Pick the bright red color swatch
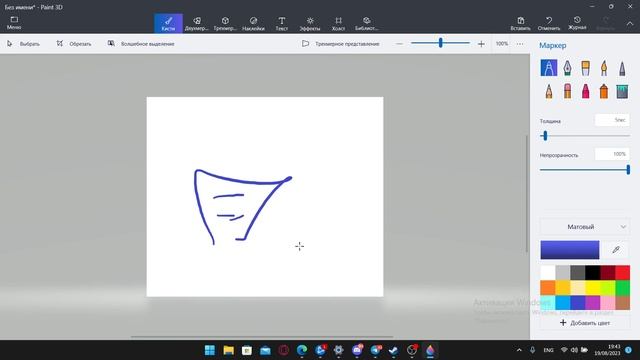Screen dimensions: 640x360 pos(622,273)
